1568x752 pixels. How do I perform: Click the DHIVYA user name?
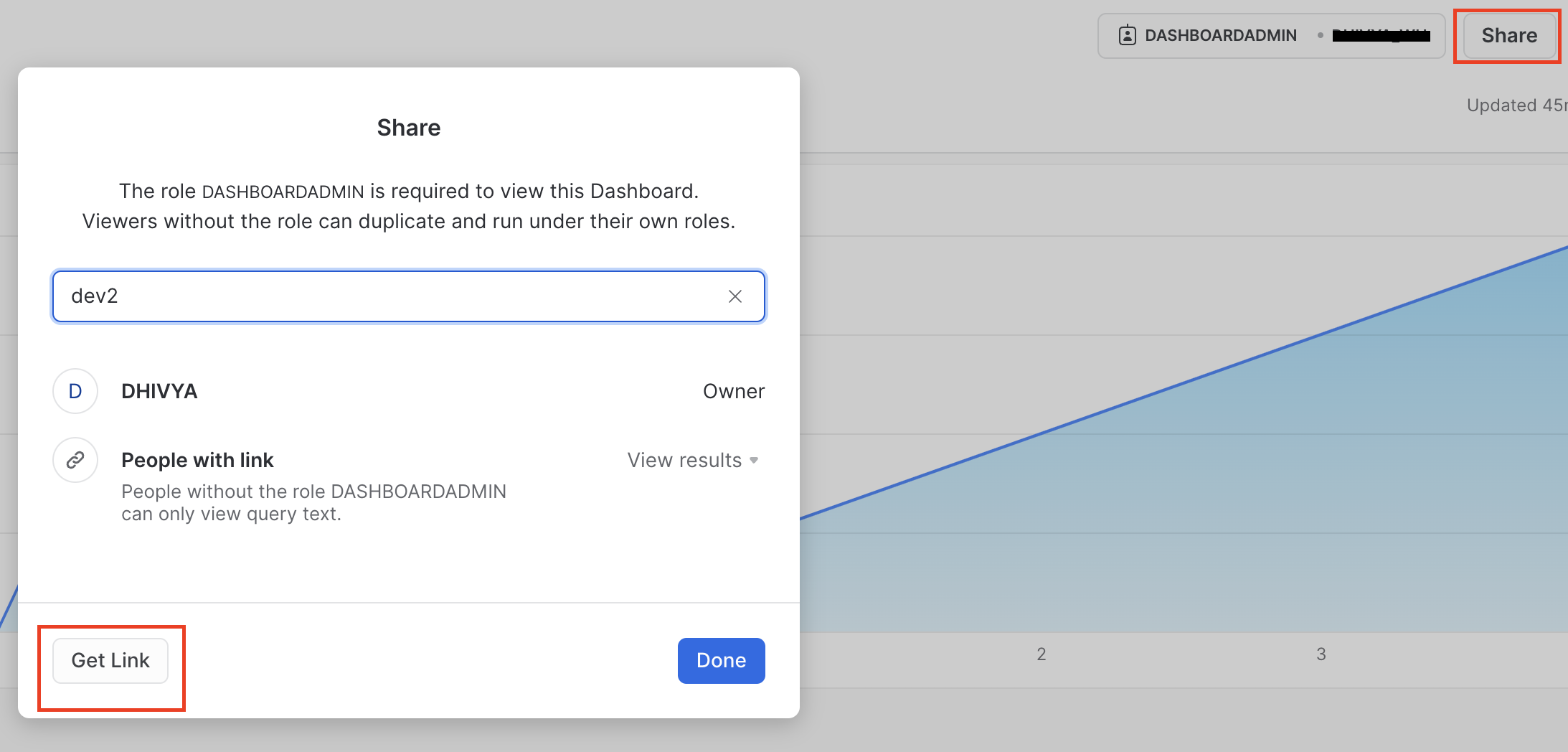point(159,391)
